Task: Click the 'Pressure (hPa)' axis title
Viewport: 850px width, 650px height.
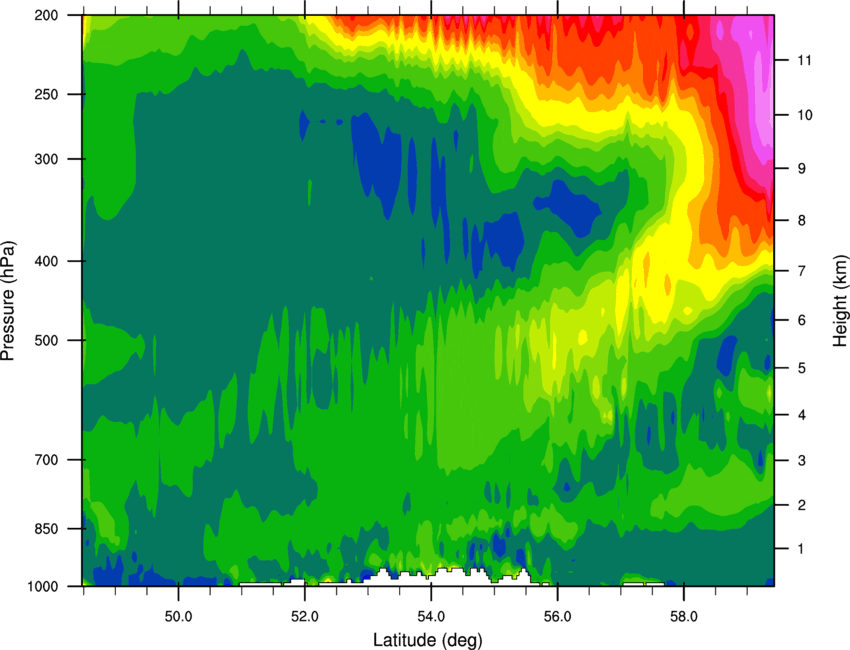Action: click(8, 301)
